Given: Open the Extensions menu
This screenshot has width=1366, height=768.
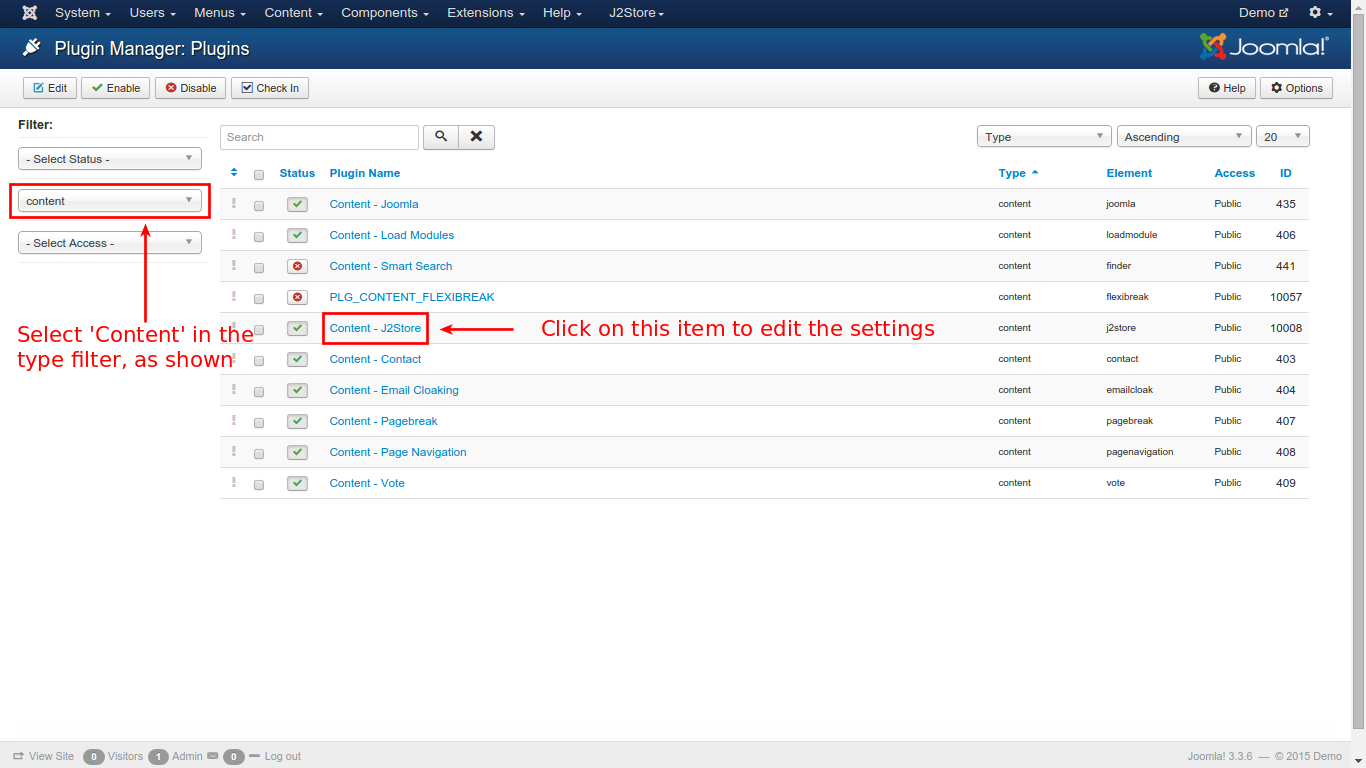Looking at the screenshot, I should tap(487, 13).
